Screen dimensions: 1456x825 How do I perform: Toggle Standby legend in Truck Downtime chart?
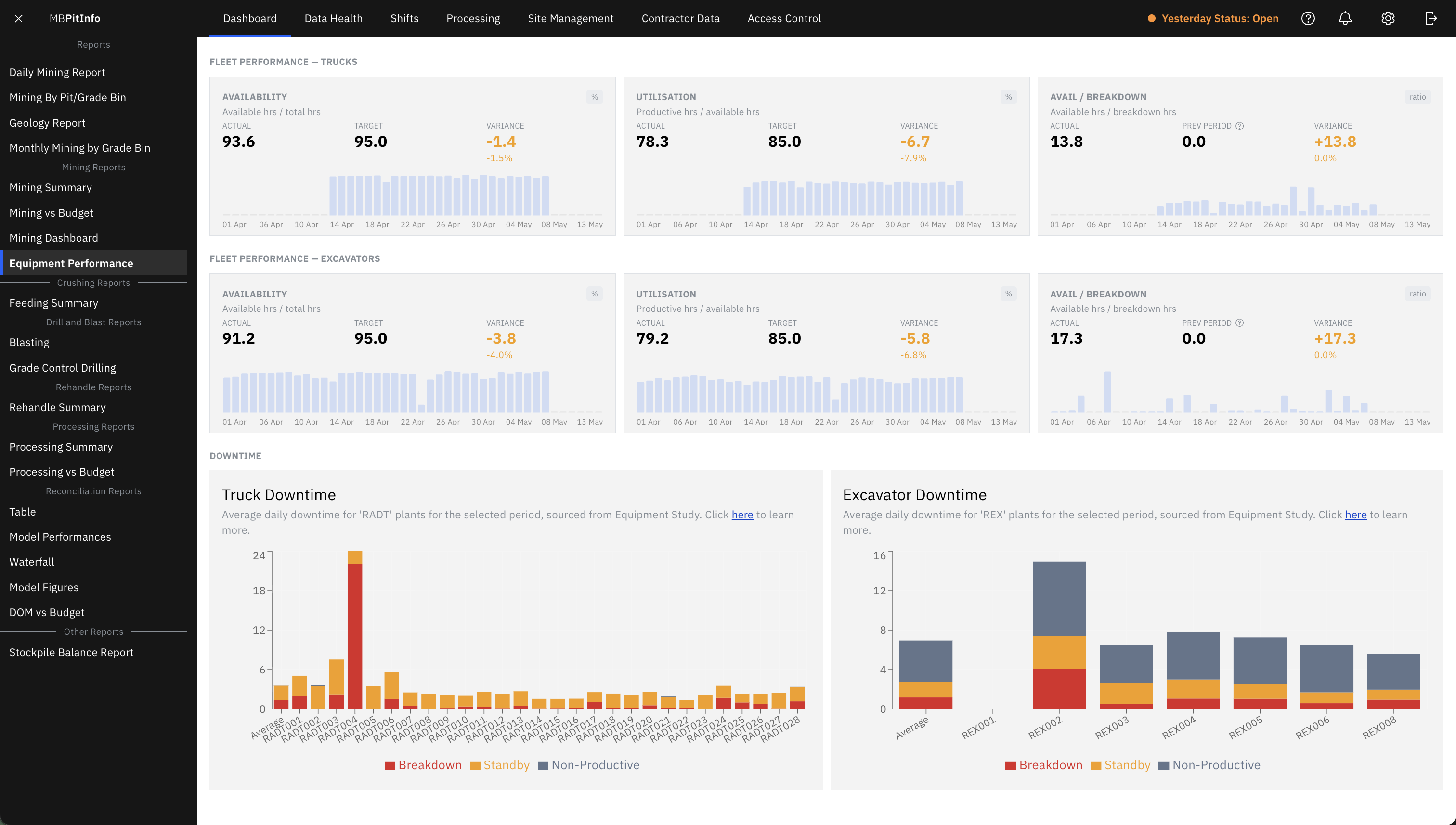pyautogui.click(x=500, y=765)
